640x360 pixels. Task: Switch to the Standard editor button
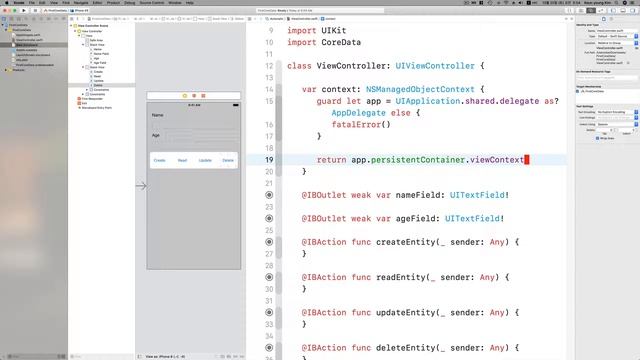(x=581, y=10)
